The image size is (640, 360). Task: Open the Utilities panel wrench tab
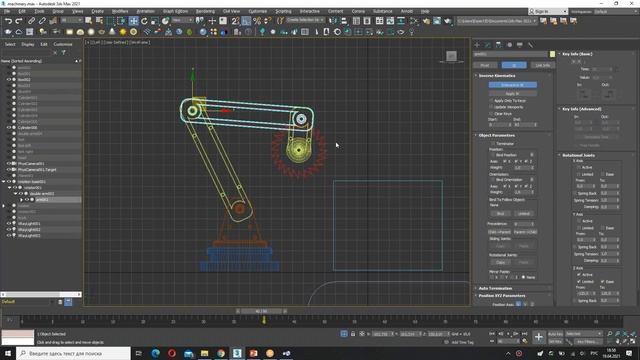(x=530, y=45)
